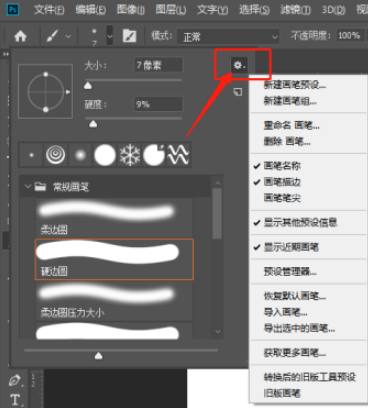Choose 旧版画笔 menu item
The width and height of the screenshot is (368, 408).
pos(282,393)
